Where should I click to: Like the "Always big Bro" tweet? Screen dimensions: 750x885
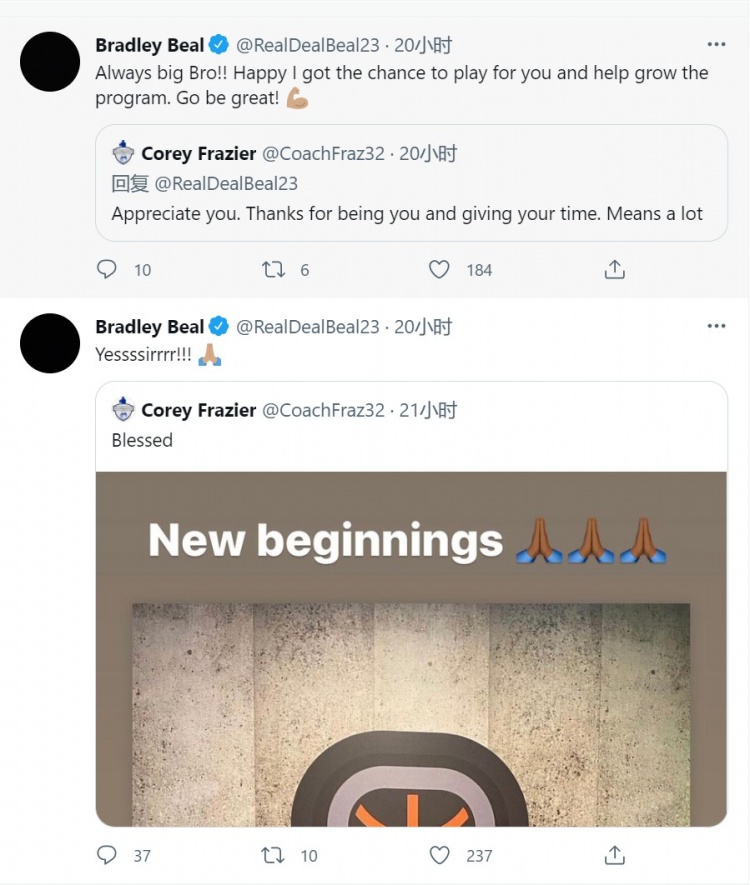click(x=439, y=269)
